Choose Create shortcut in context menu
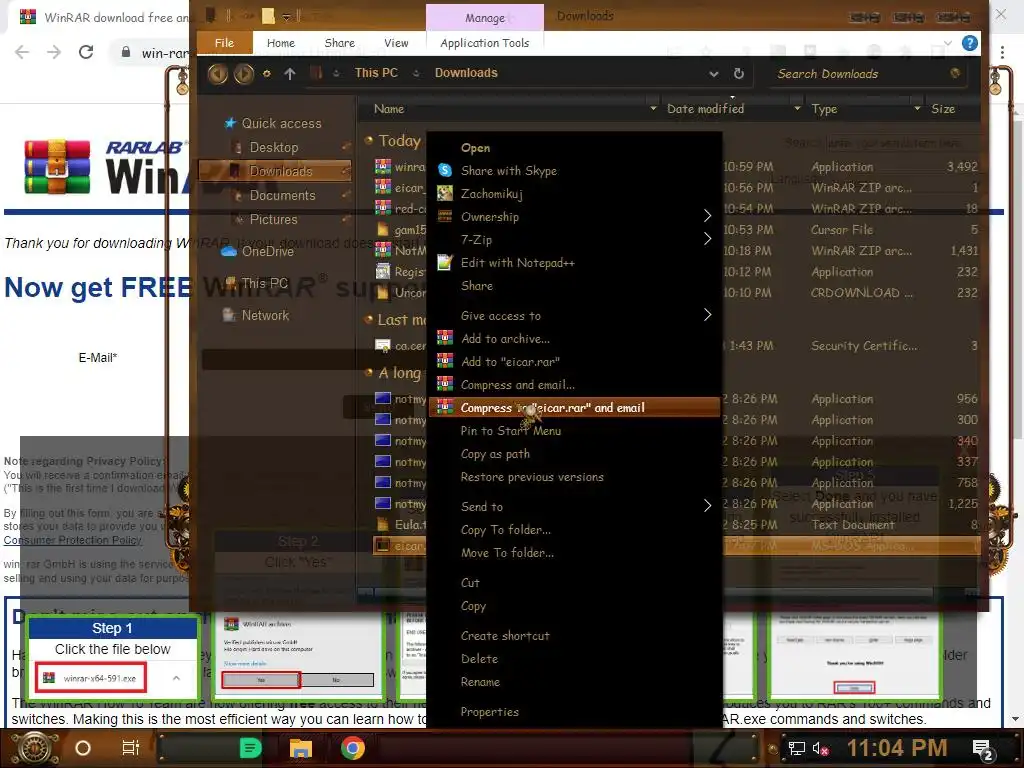Screen dimensions: 1024x768 [x=505, y=635]
